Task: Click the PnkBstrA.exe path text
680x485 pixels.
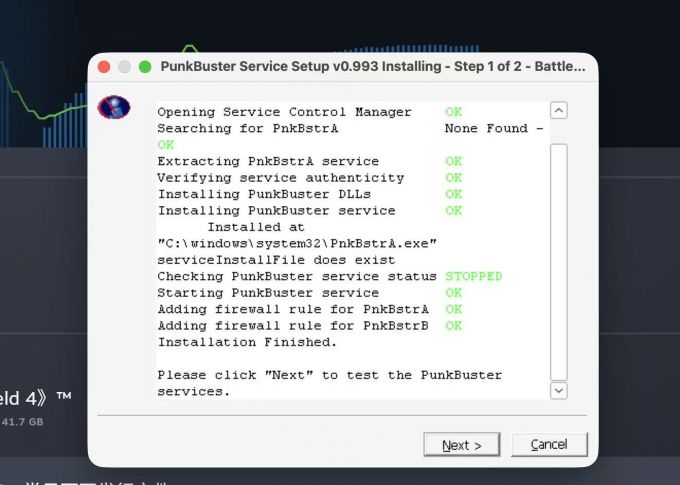Action: (297, 244)
